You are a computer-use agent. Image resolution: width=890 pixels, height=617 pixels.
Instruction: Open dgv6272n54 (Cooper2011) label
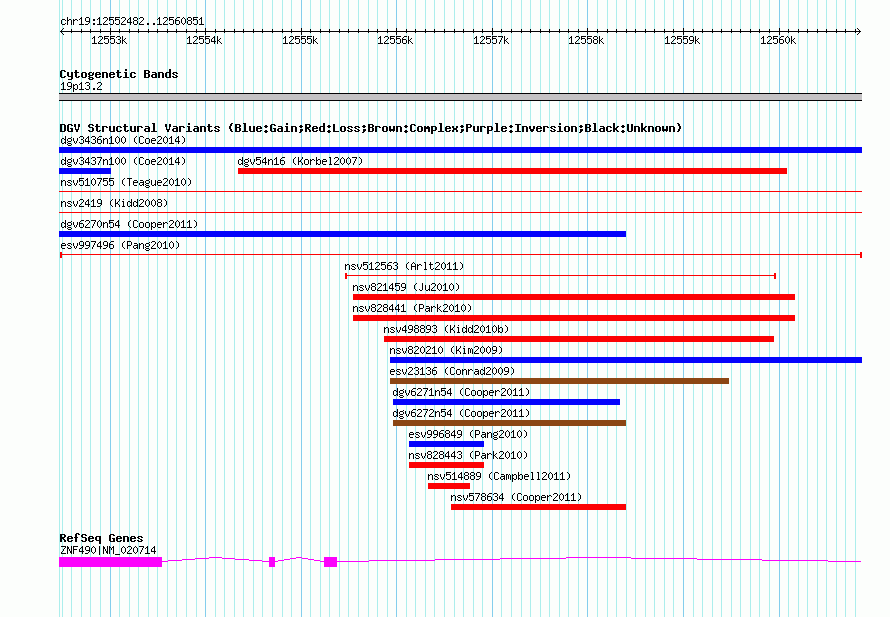(461, 413)
